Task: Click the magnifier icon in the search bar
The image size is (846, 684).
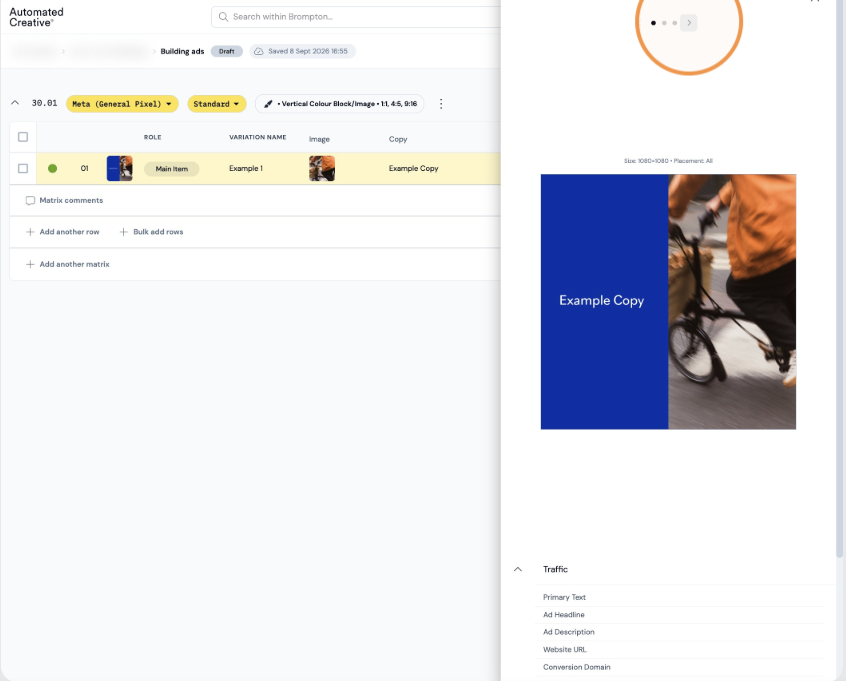Action: coord(223,17)
